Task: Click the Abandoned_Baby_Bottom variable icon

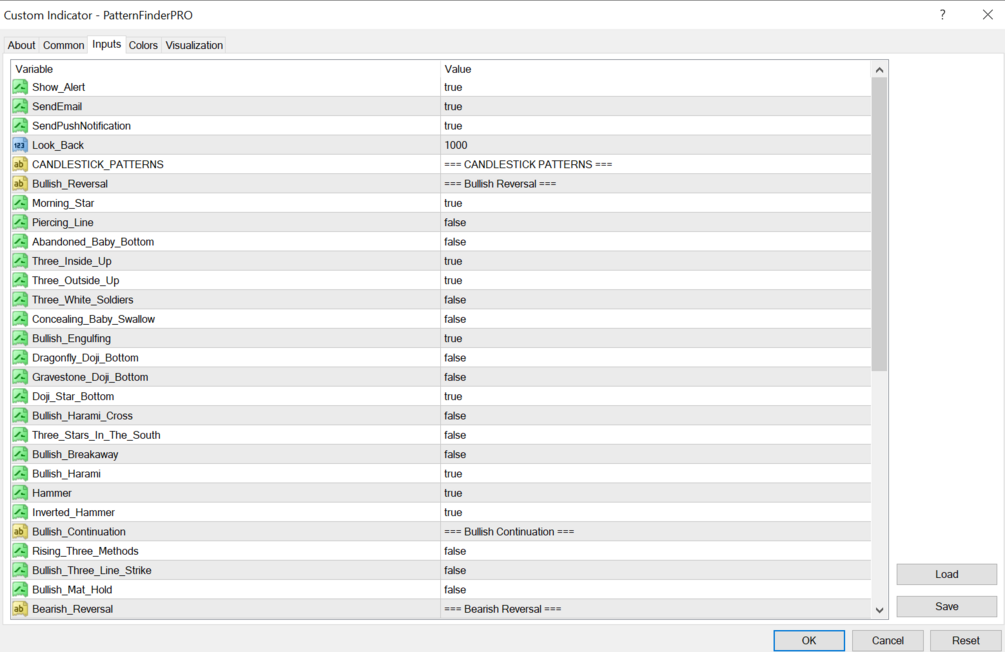Action: click(x=20, y=241)
